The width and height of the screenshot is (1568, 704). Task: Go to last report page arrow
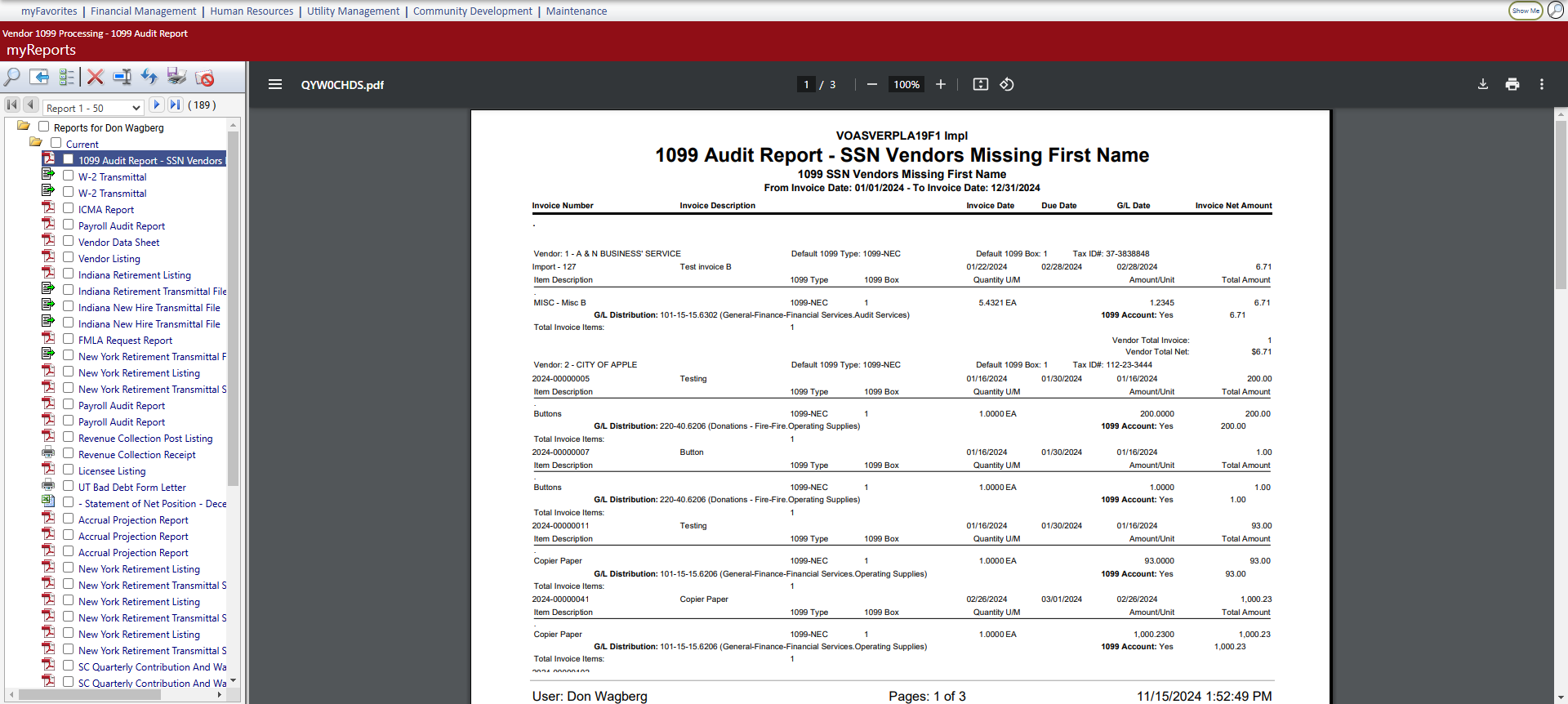[176, 105]
